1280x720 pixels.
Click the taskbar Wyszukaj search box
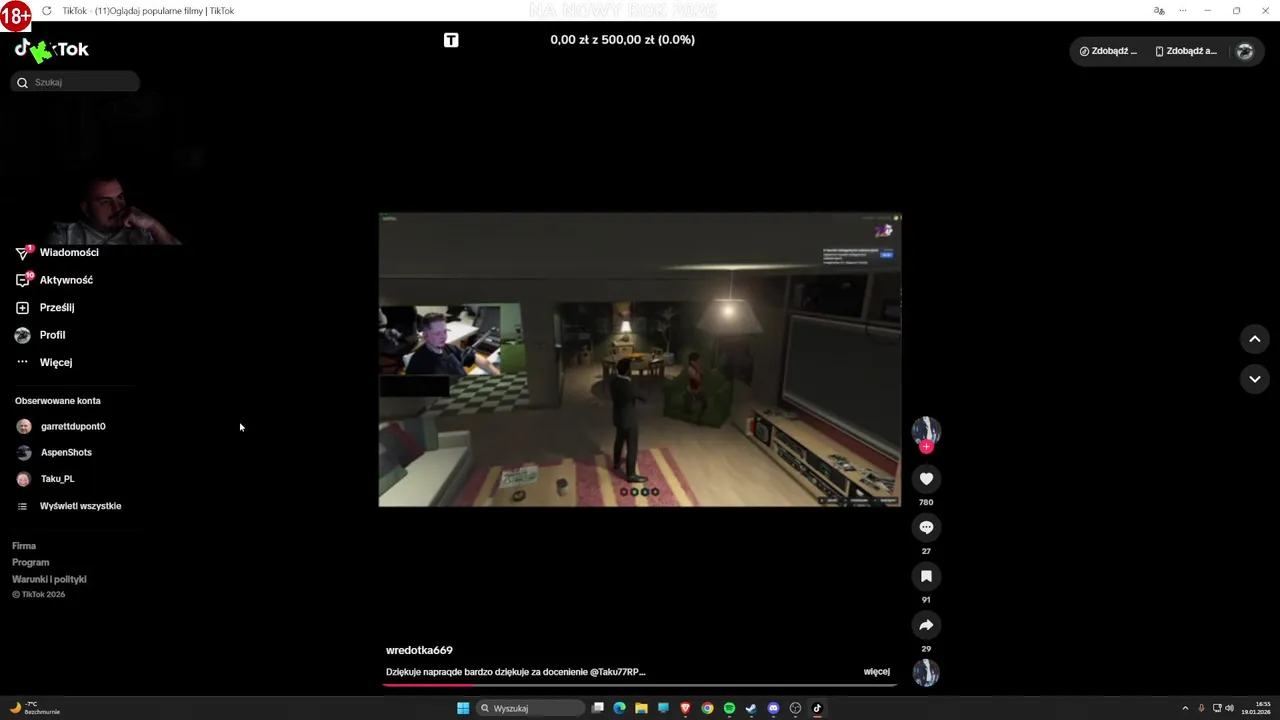(530, 708)
